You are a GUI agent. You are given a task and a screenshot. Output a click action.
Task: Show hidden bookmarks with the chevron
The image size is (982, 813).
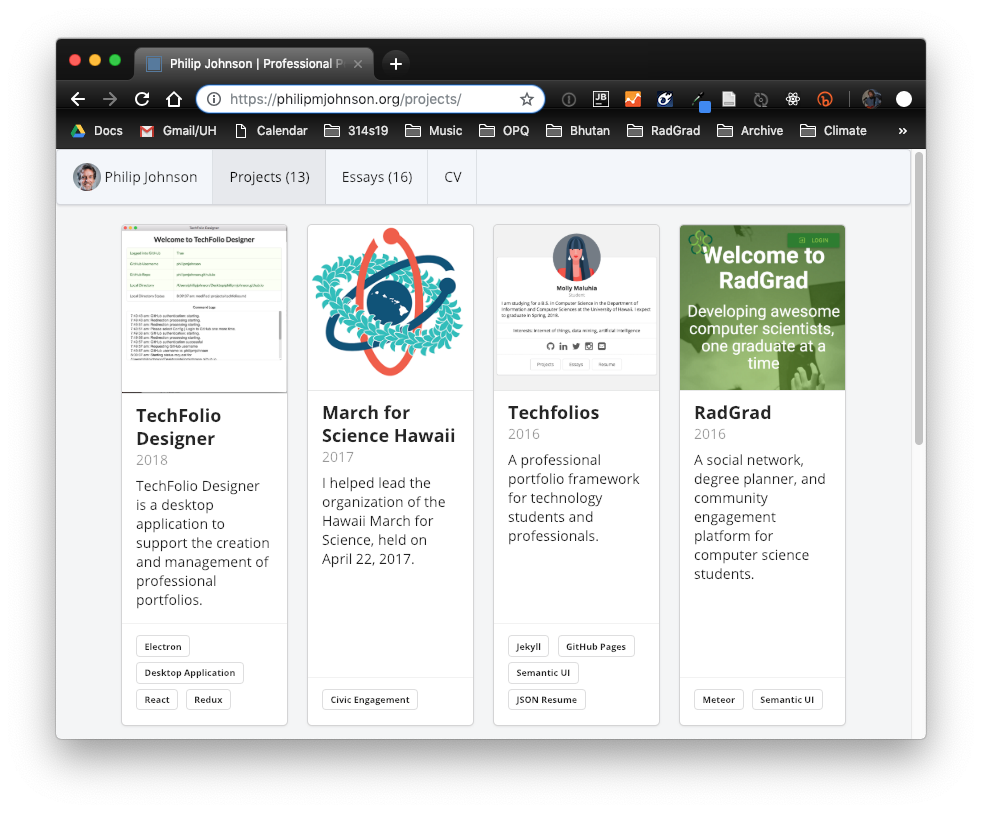902,131
